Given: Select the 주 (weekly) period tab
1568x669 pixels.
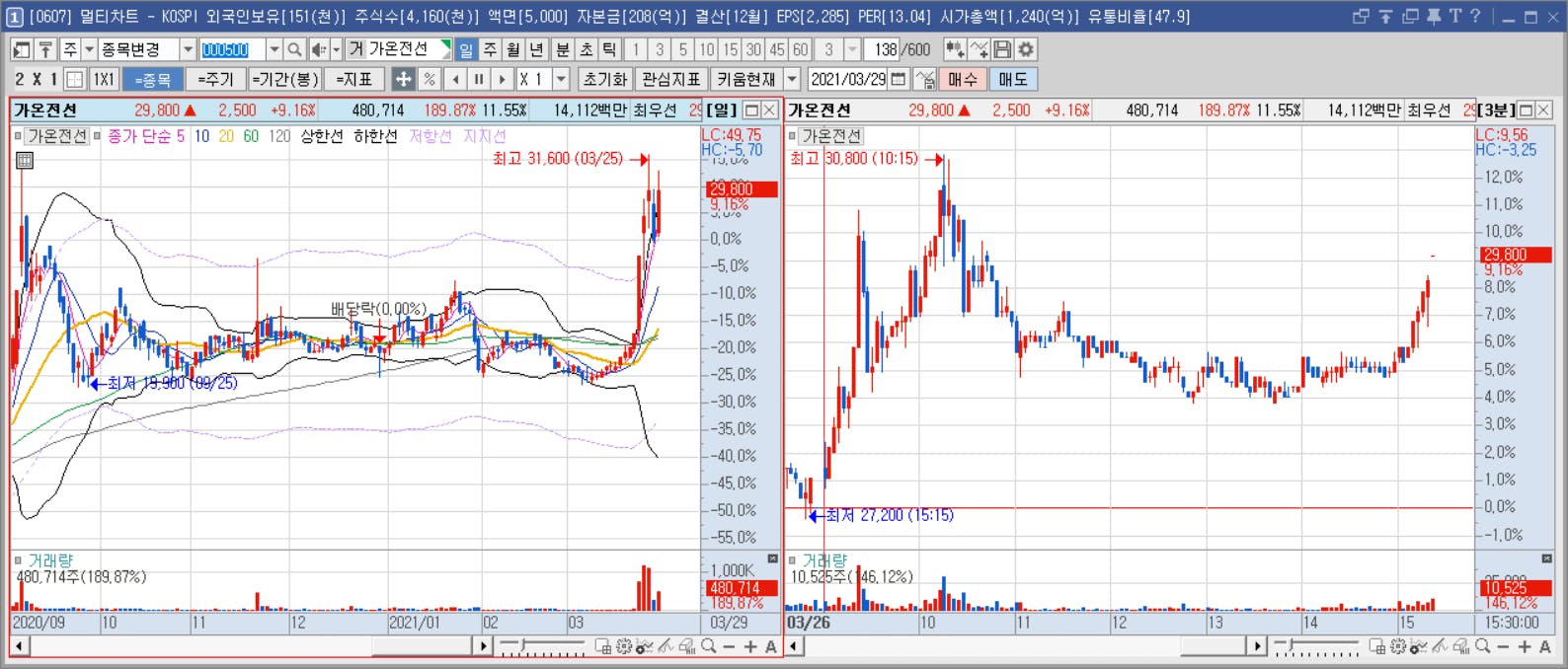Looking at the screenshot, I should pyautogui.click(x=490, y=49).
